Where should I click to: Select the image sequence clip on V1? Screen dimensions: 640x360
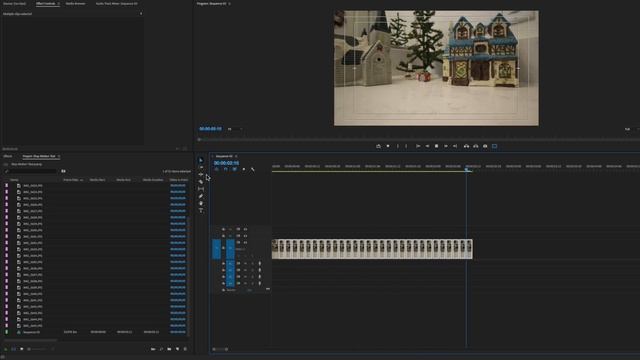pyautogui.click(x=372, y=249)
